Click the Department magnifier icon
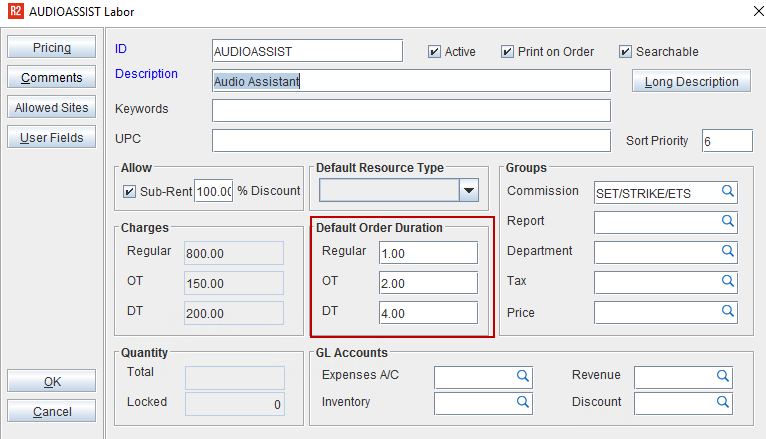 point(729,252)
